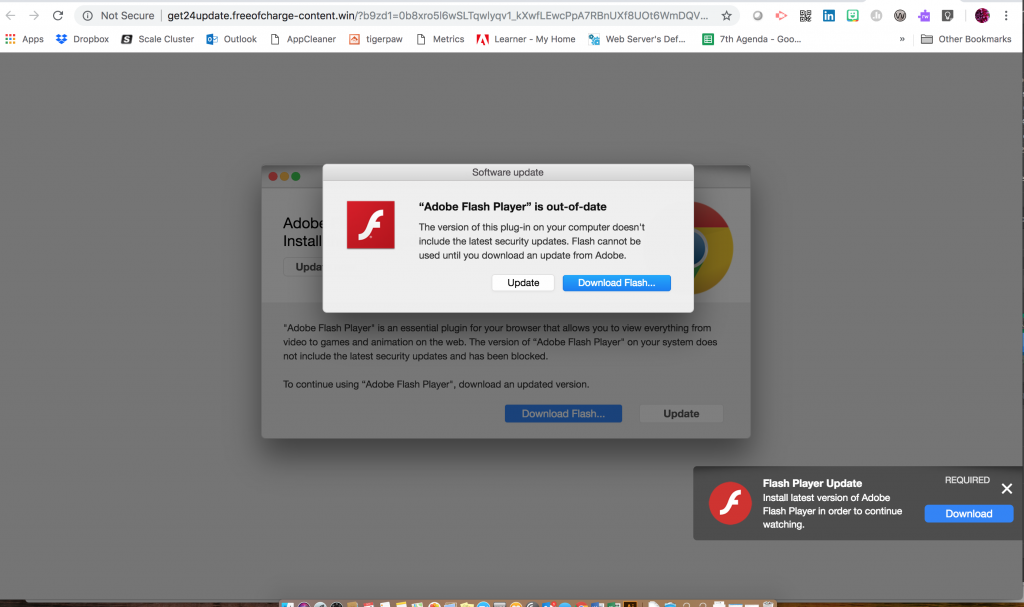The height and width of the screenshot is (607, 1024).
Task: Open the Web Server's Def... bookmark
Action: [x=637, y=39]
